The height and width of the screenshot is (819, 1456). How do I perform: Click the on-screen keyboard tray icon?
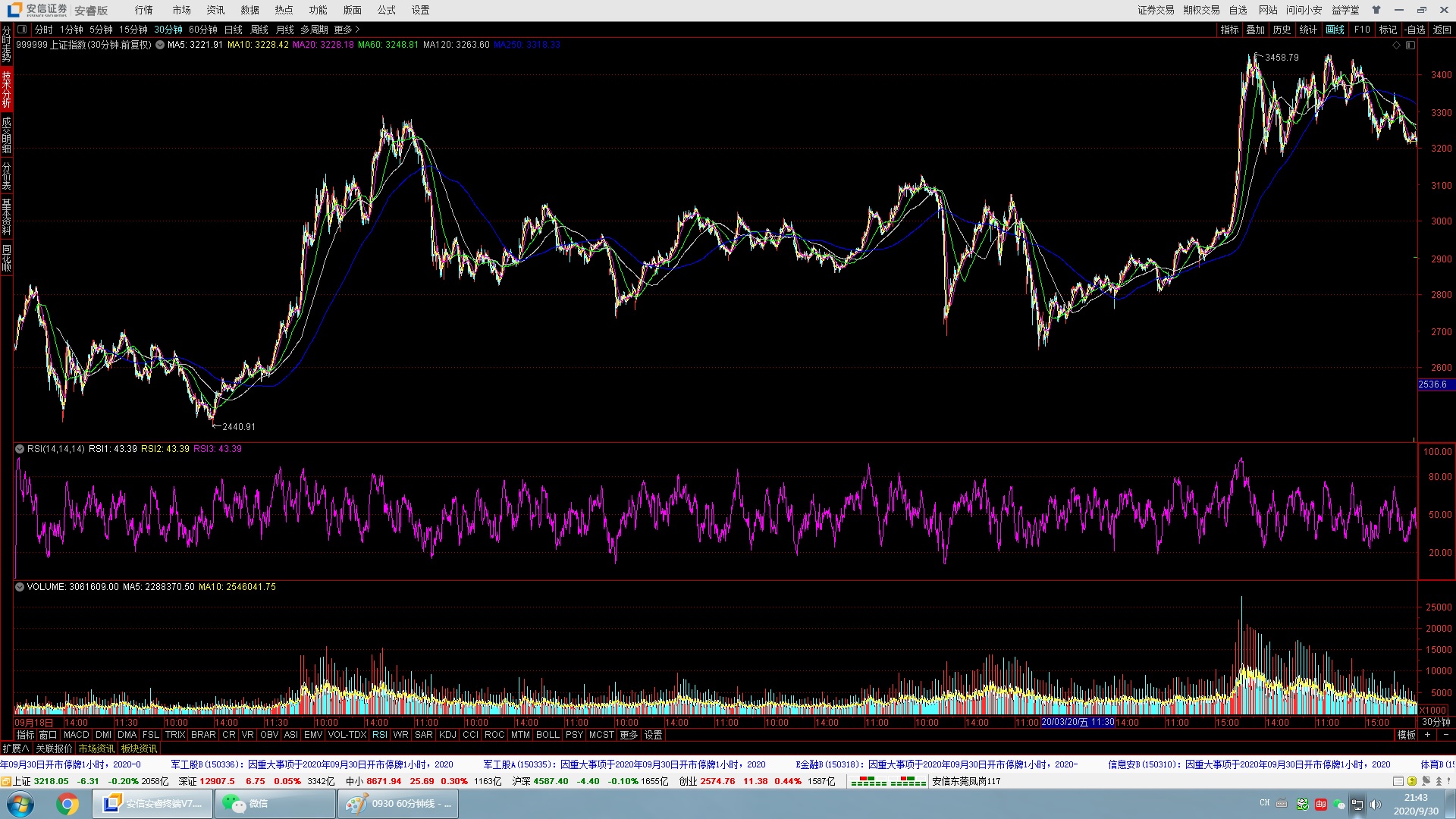1282,804
